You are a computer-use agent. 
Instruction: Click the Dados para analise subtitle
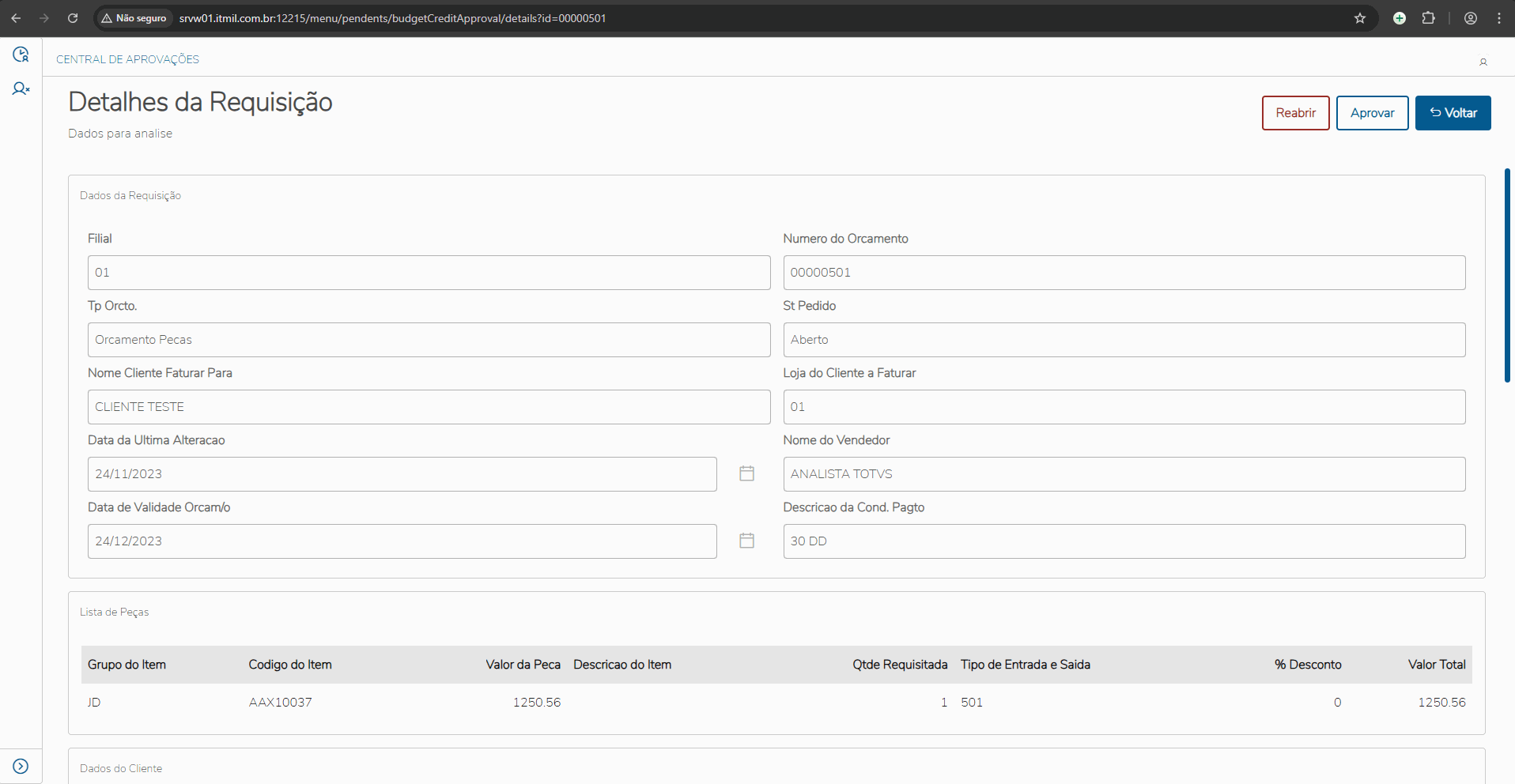120,134
